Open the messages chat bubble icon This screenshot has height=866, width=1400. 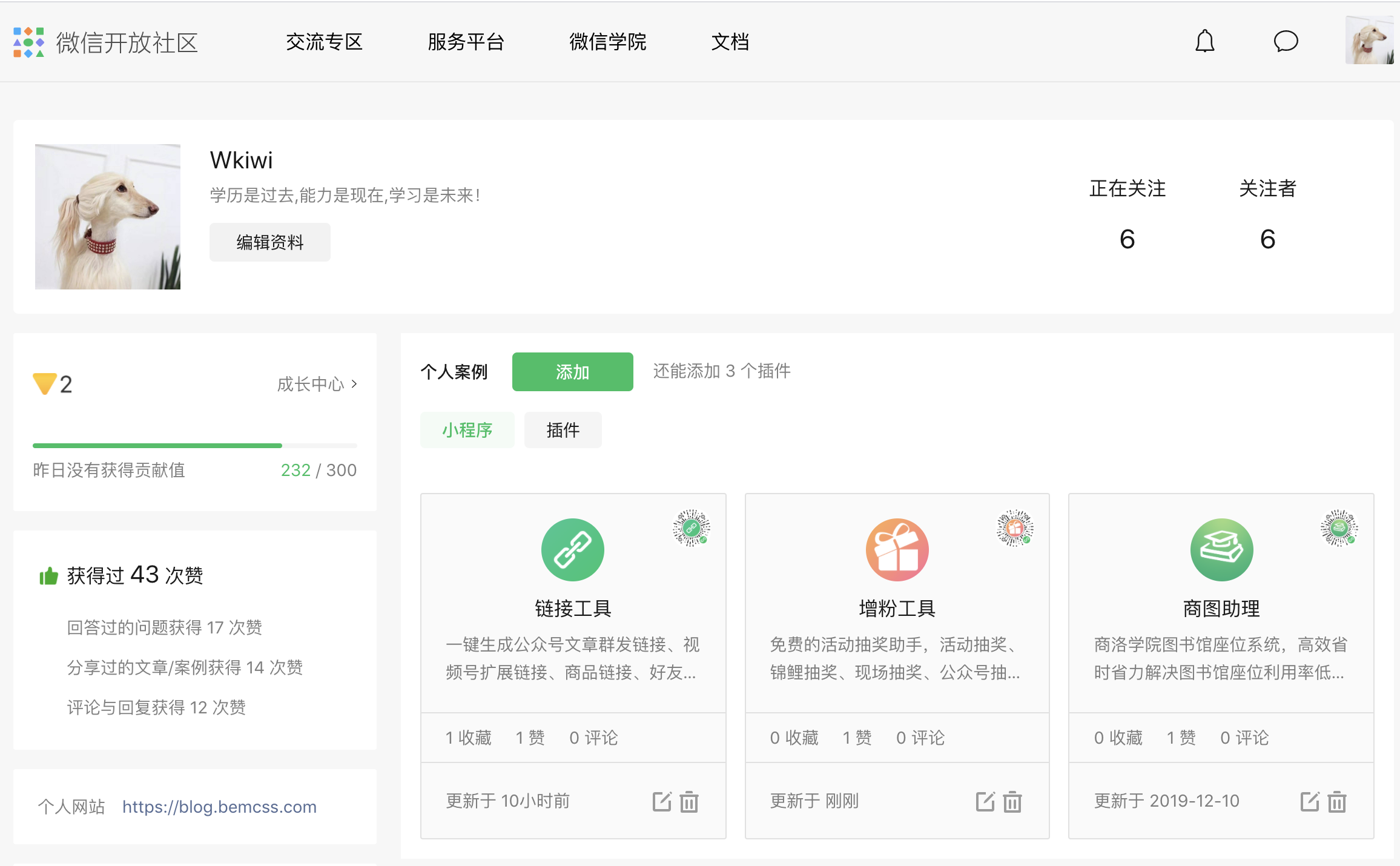[1286, 41]
